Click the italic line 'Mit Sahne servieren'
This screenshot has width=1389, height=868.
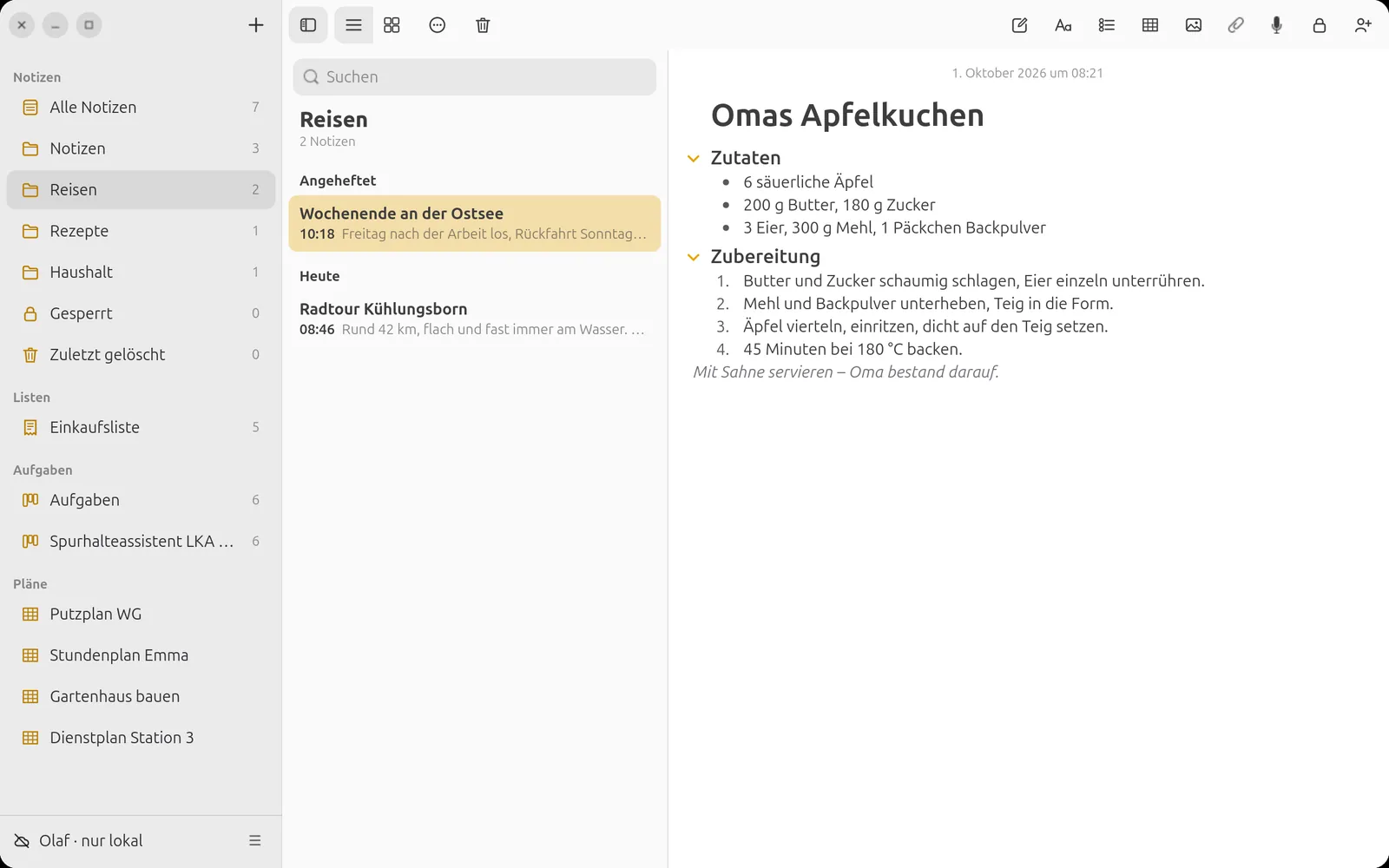pos(763,372)
